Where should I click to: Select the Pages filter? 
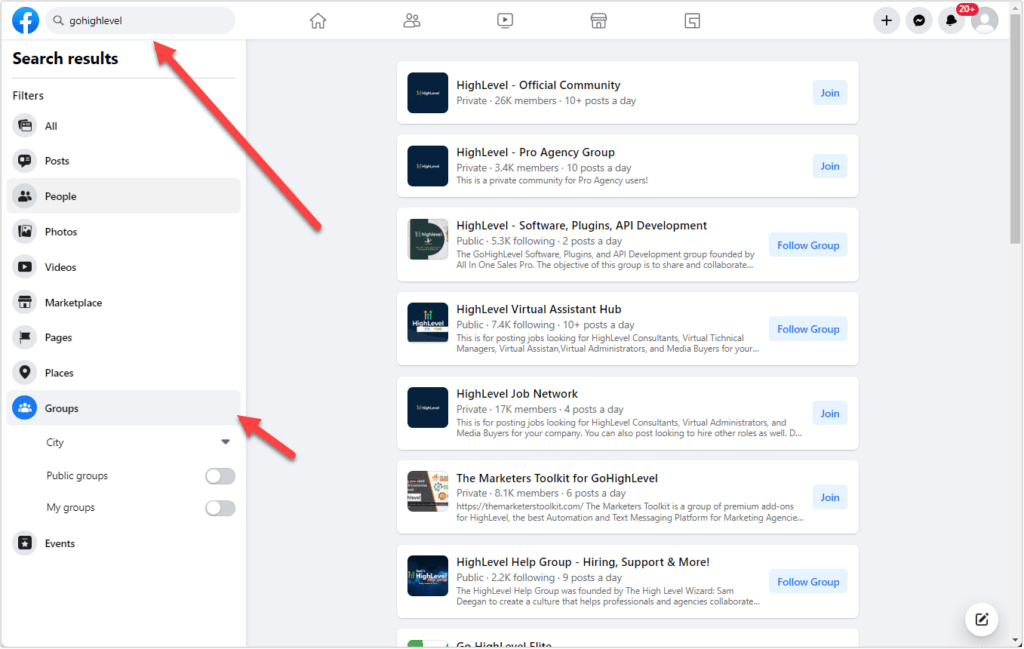pyautogui.click(x=123, y=338)
